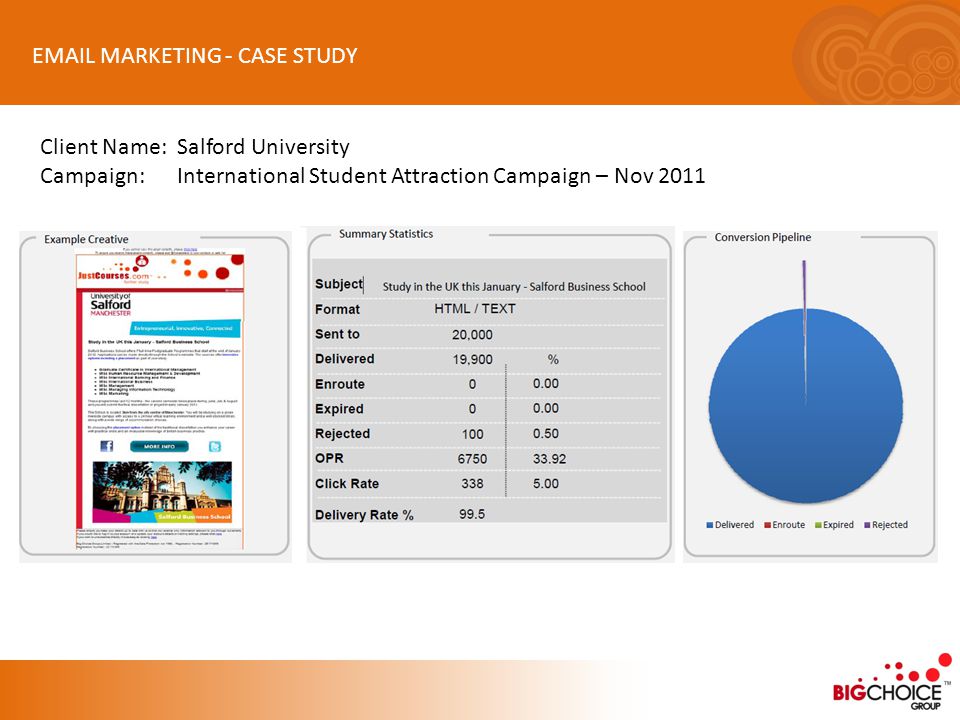This screenshot has width=960, height=720.
Task: Click the 'Entrepreneurial, Innovative, Connected' blue banner
Action: [184, 328]
